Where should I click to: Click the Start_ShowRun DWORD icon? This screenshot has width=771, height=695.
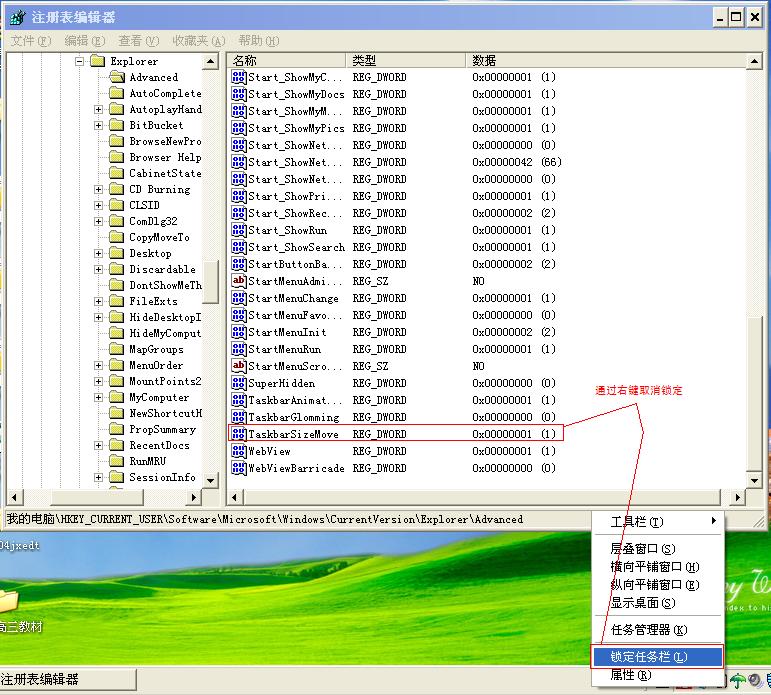coord(238,230)
